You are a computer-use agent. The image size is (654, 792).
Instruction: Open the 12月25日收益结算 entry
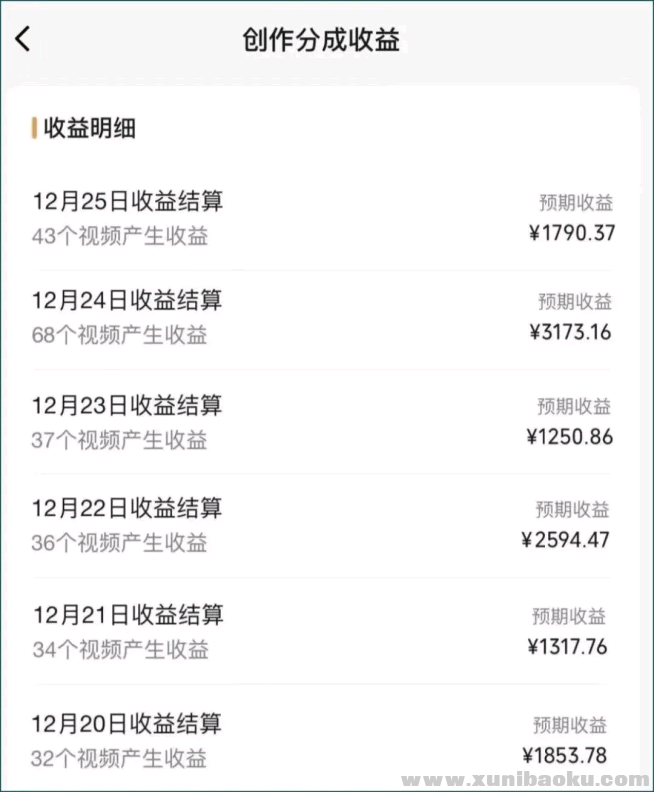[x=128, y=201]
